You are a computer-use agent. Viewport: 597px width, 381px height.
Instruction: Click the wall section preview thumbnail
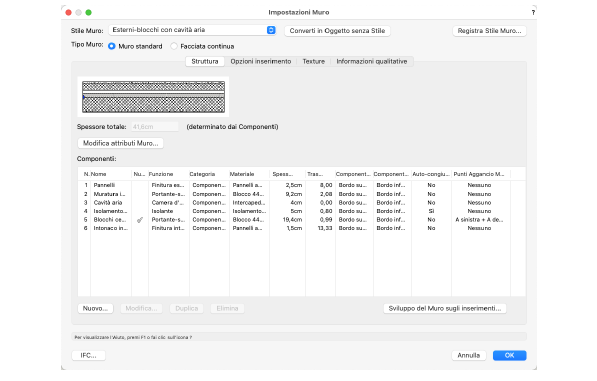click(x=153, y=97)
